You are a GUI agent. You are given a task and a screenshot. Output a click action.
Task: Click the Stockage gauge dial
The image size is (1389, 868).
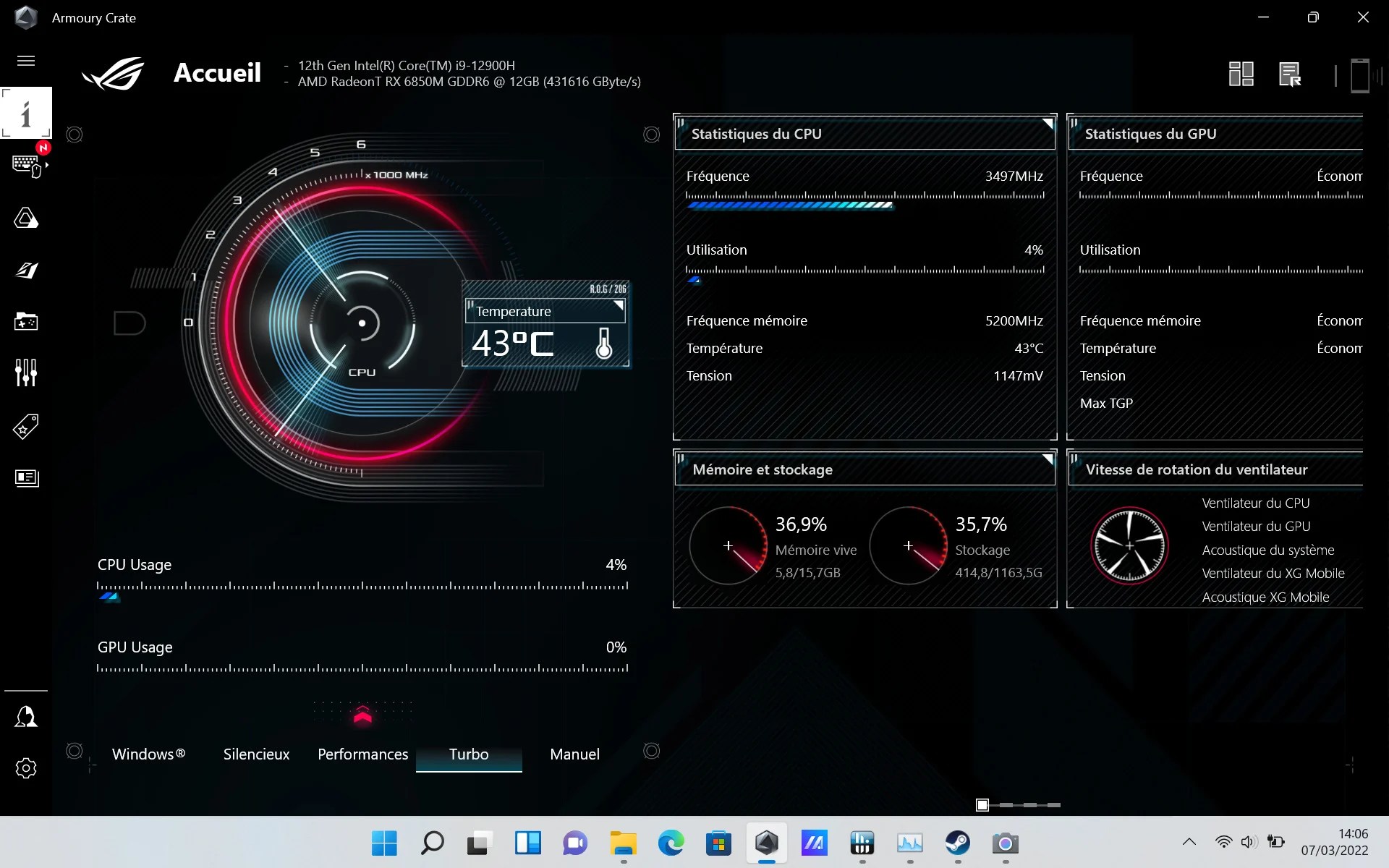pyautogui.click(x=909, y=545)
